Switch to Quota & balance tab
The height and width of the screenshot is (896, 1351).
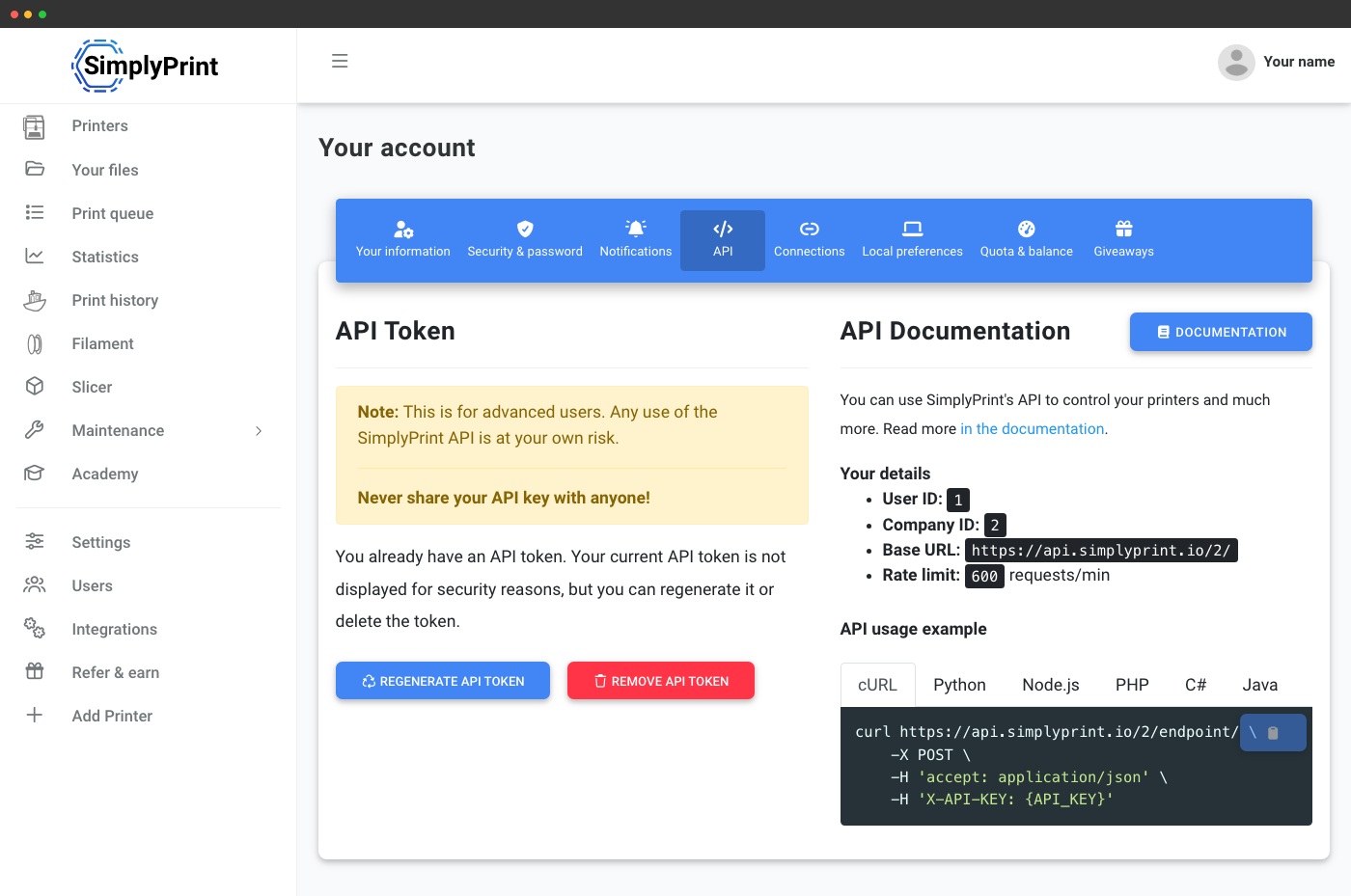(1027, 240)
